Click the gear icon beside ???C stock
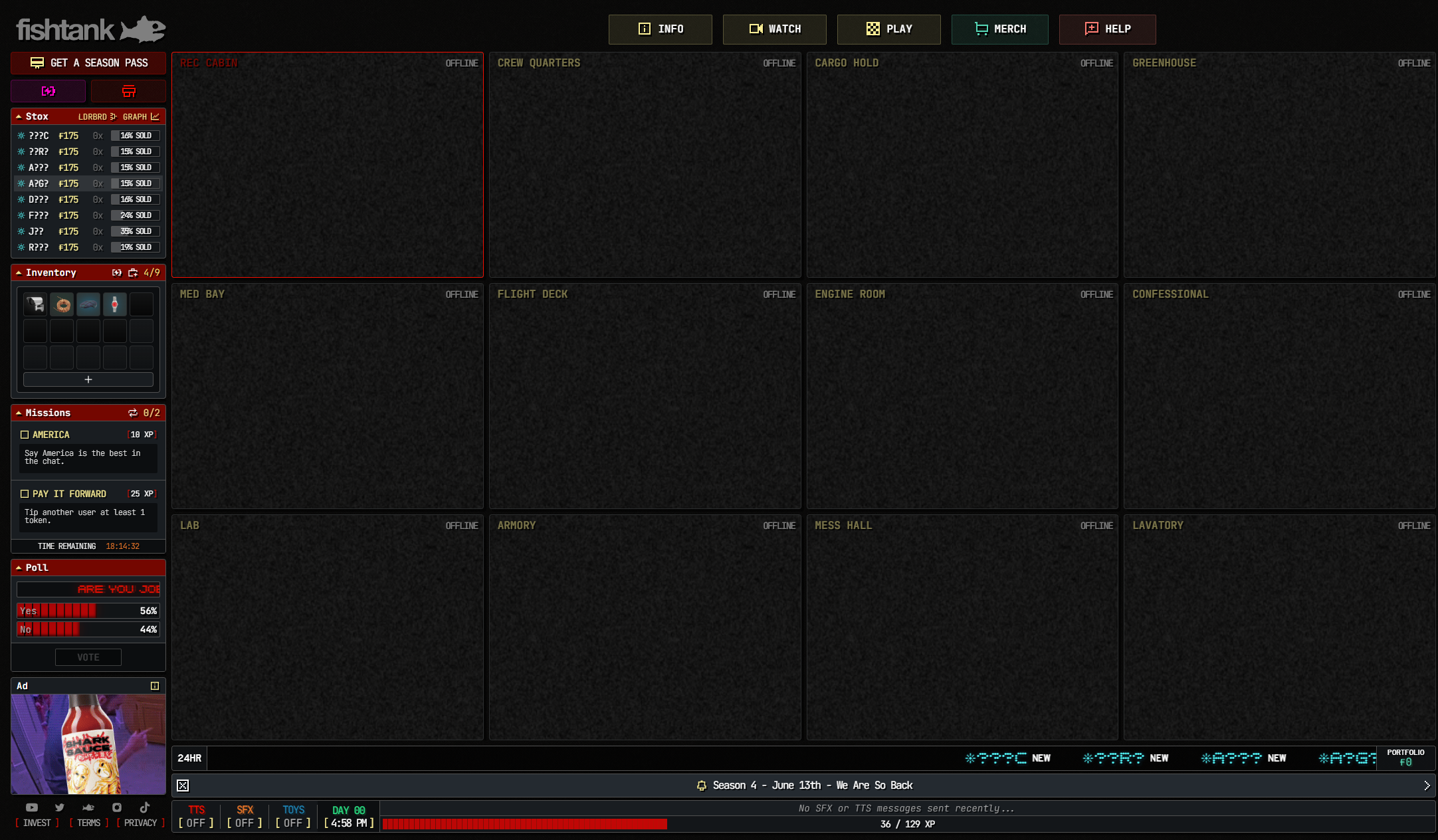1438x840 pixels. 21,136
